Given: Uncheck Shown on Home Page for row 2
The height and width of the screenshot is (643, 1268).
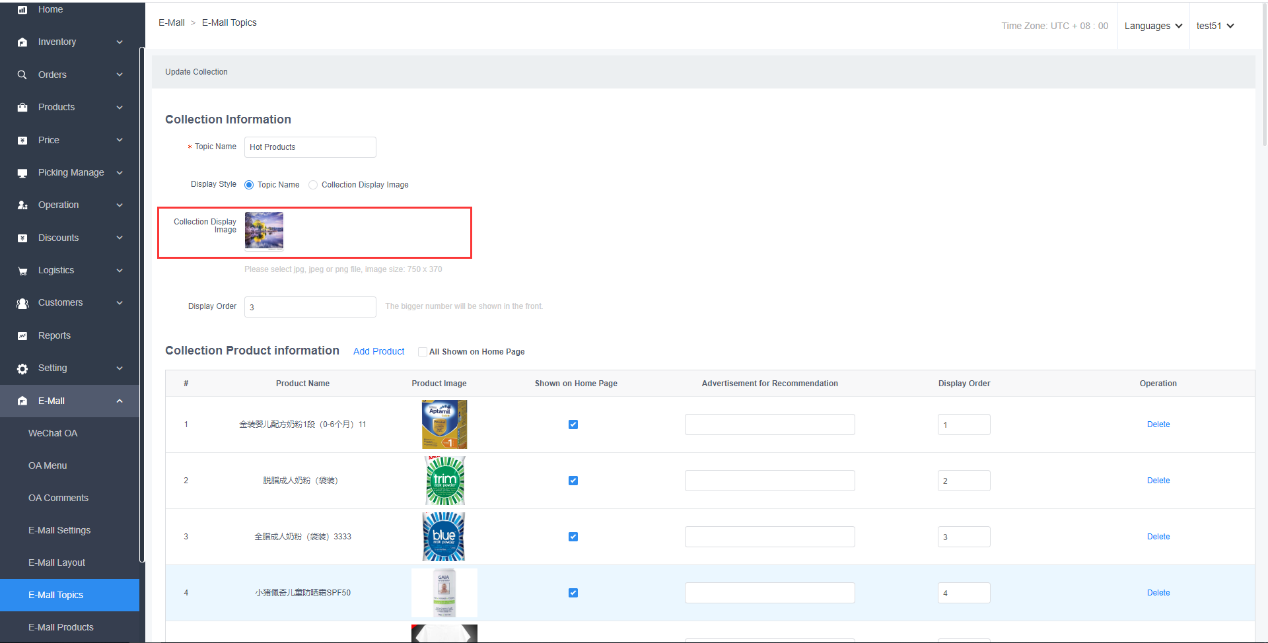Looking at the screenshot, I should (573, 480).
